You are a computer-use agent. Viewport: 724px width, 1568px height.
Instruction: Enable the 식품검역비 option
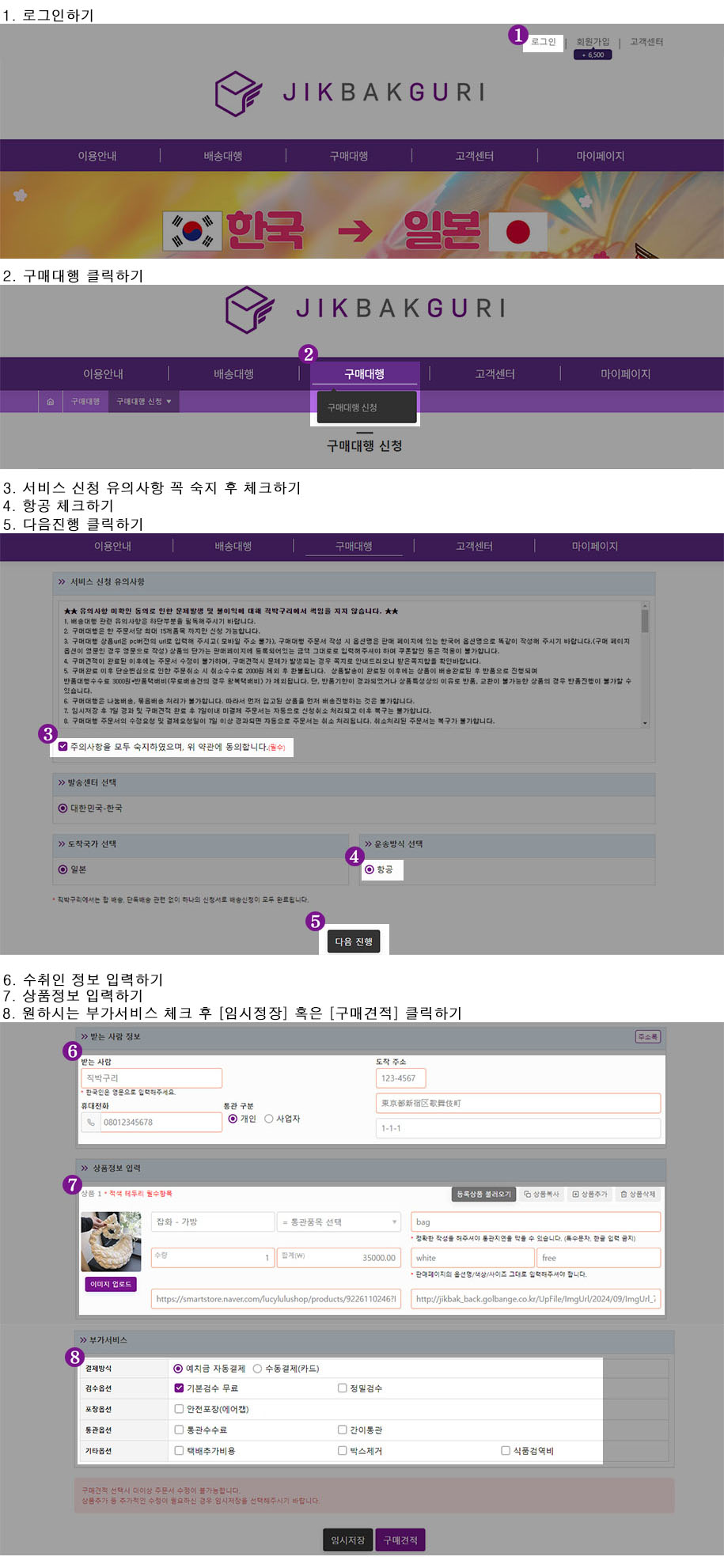point(506,1450)
